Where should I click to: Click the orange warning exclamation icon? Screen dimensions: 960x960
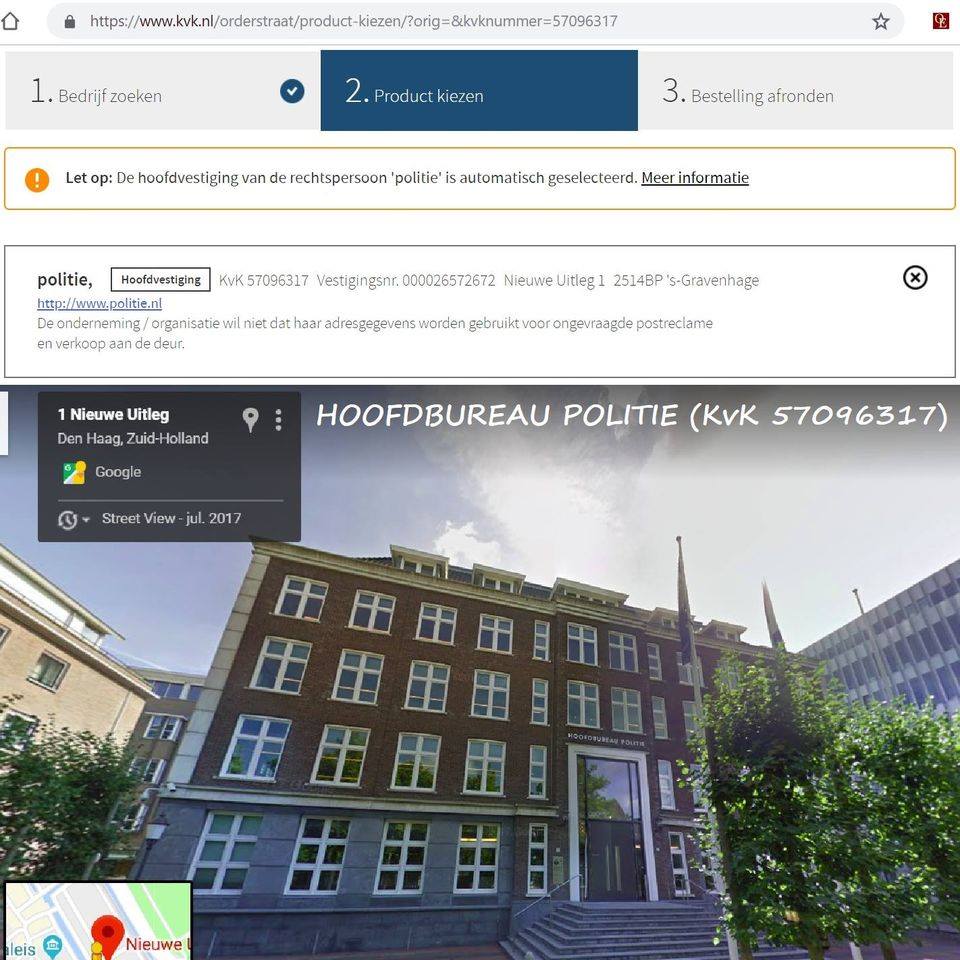[x=37, y=179]
